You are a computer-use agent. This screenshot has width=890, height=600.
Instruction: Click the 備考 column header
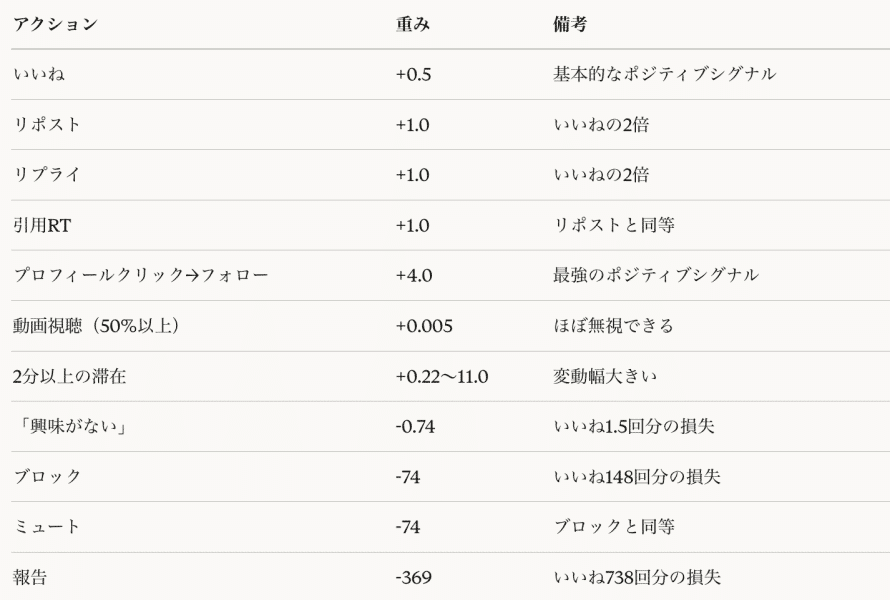point(569,25)
